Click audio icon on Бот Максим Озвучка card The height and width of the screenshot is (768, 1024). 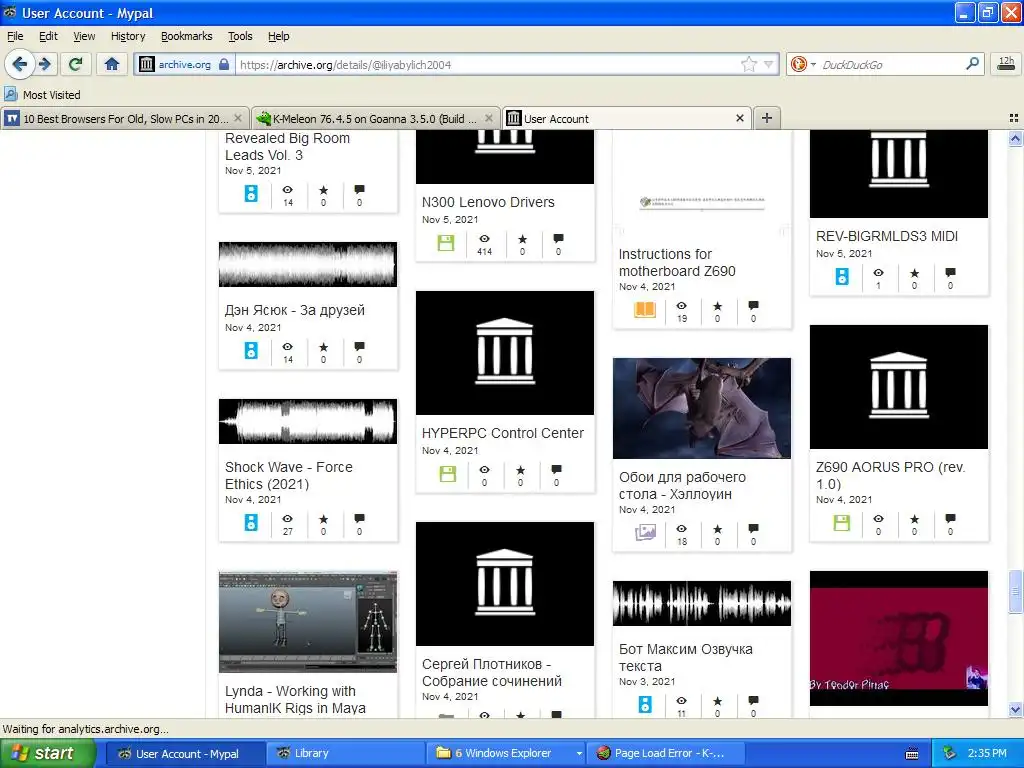[645, 705]
